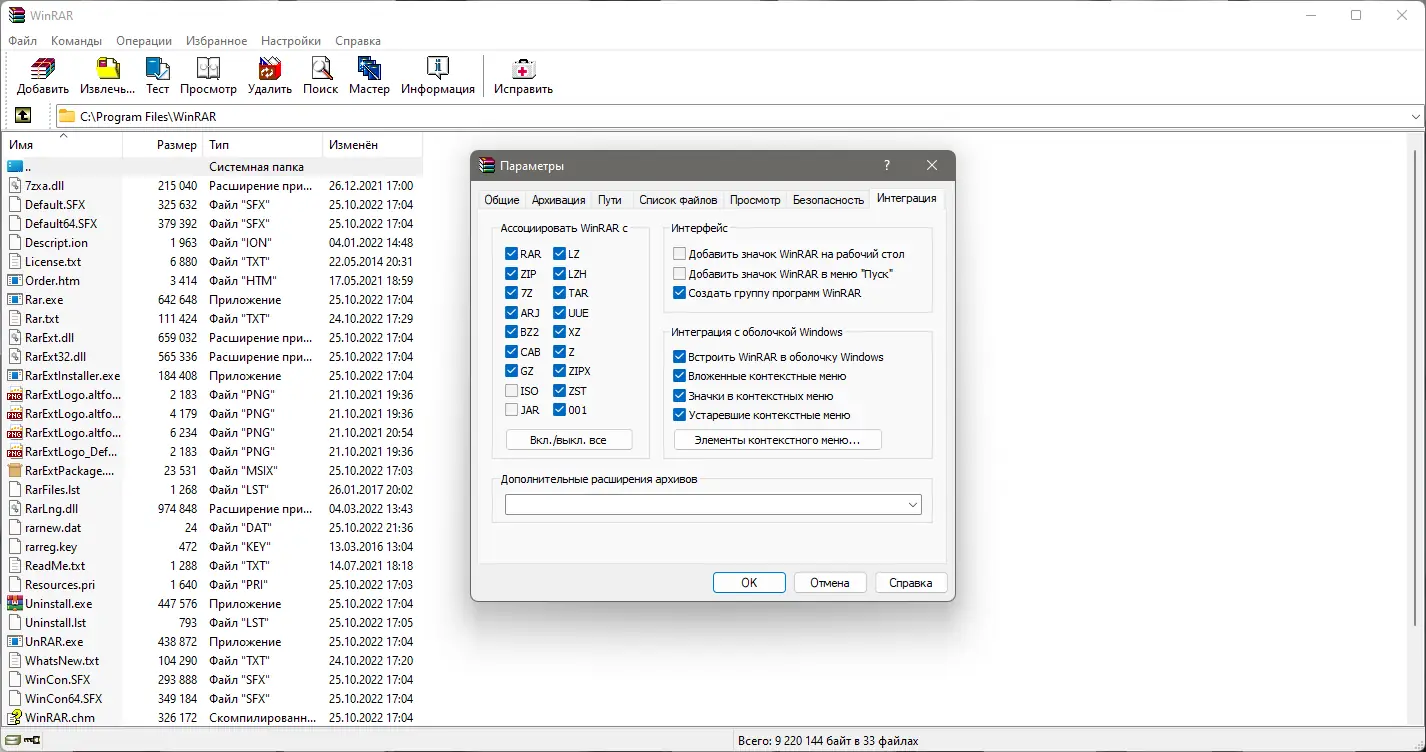
Task: Click the UnRAR.exe application icon
Action: click(x=15, y=641)
